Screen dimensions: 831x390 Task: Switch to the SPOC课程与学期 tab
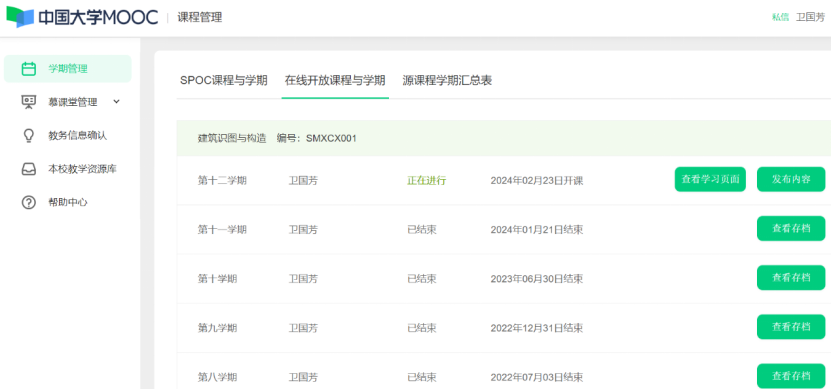tap(224, 81)
